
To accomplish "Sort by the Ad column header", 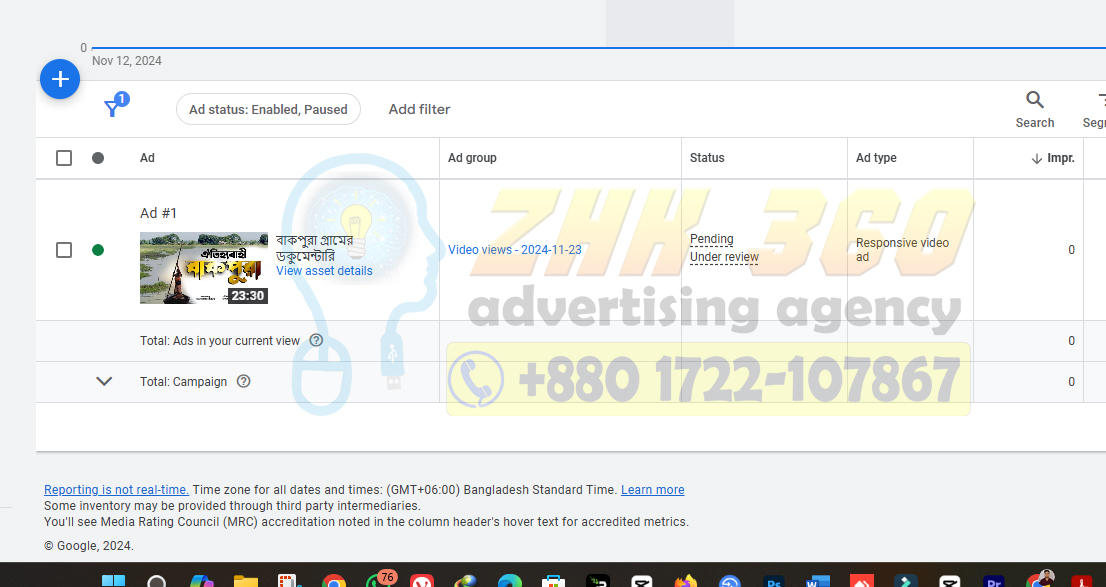I will coord(147,158).
